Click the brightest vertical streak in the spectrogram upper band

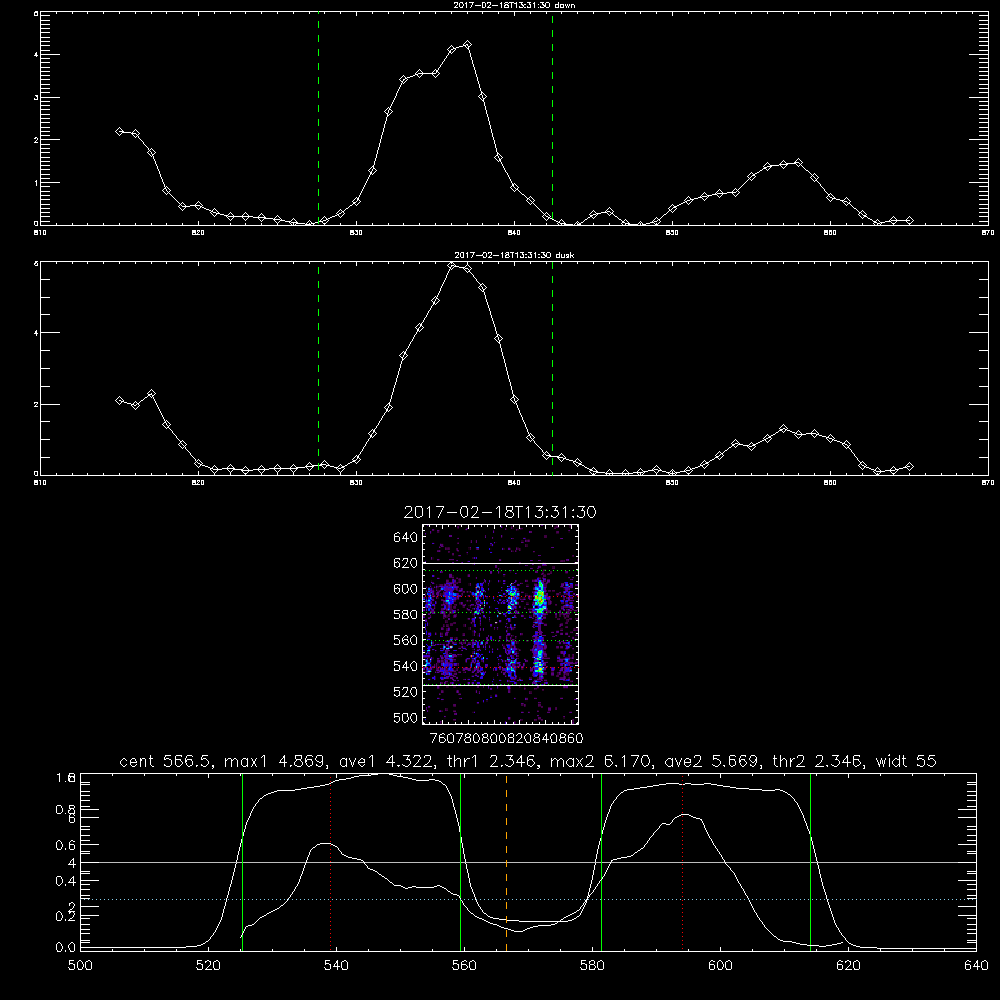[x=540, y=598]
